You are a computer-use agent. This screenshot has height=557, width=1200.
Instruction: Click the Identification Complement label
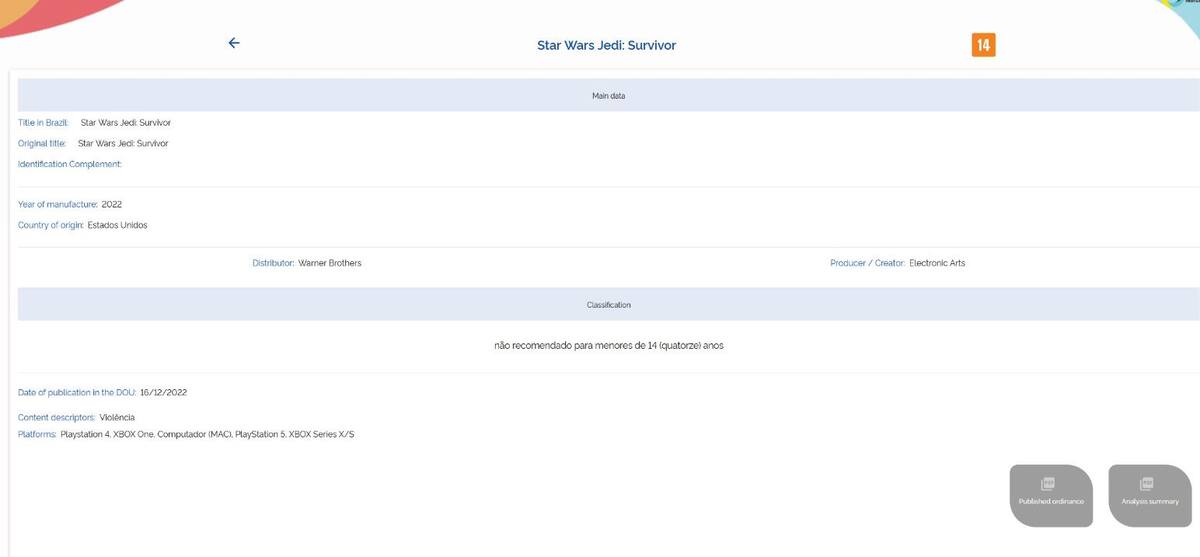click(x=70, y=164)
